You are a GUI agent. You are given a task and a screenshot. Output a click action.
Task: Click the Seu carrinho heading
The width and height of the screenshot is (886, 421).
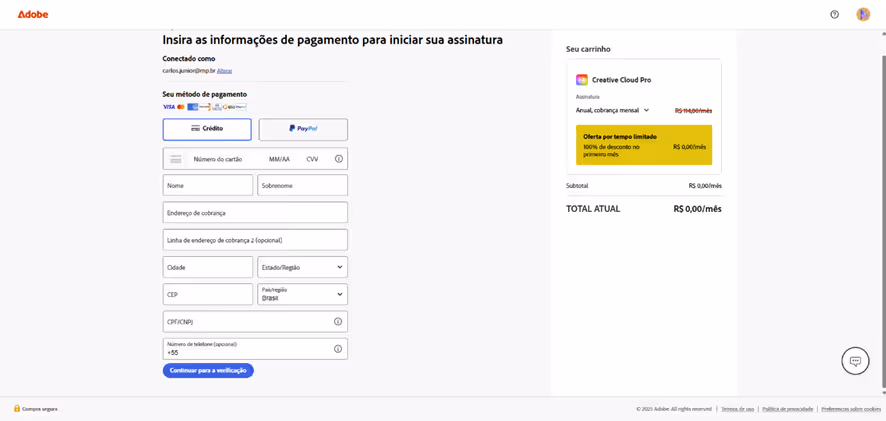[588, 49]
